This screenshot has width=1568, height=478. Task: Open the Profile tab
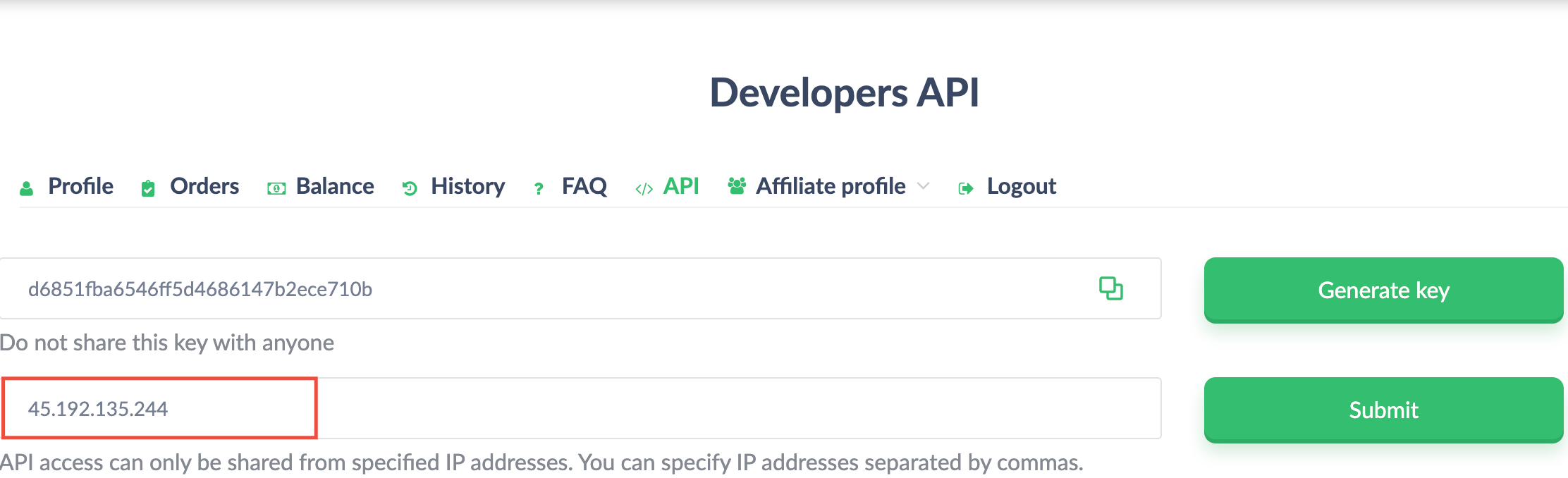(80, 186)
